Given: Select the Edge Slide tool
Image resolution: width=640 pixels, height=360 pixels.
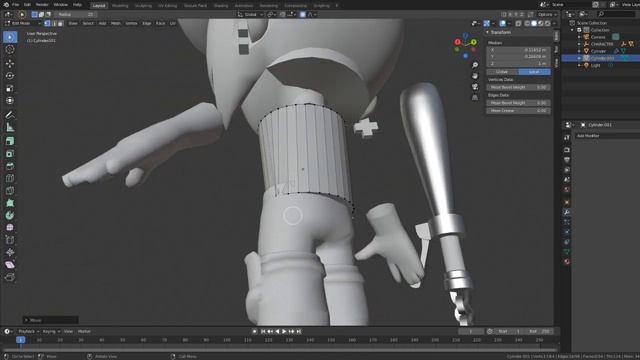Looking at the screenshot, I should [10, 240].
